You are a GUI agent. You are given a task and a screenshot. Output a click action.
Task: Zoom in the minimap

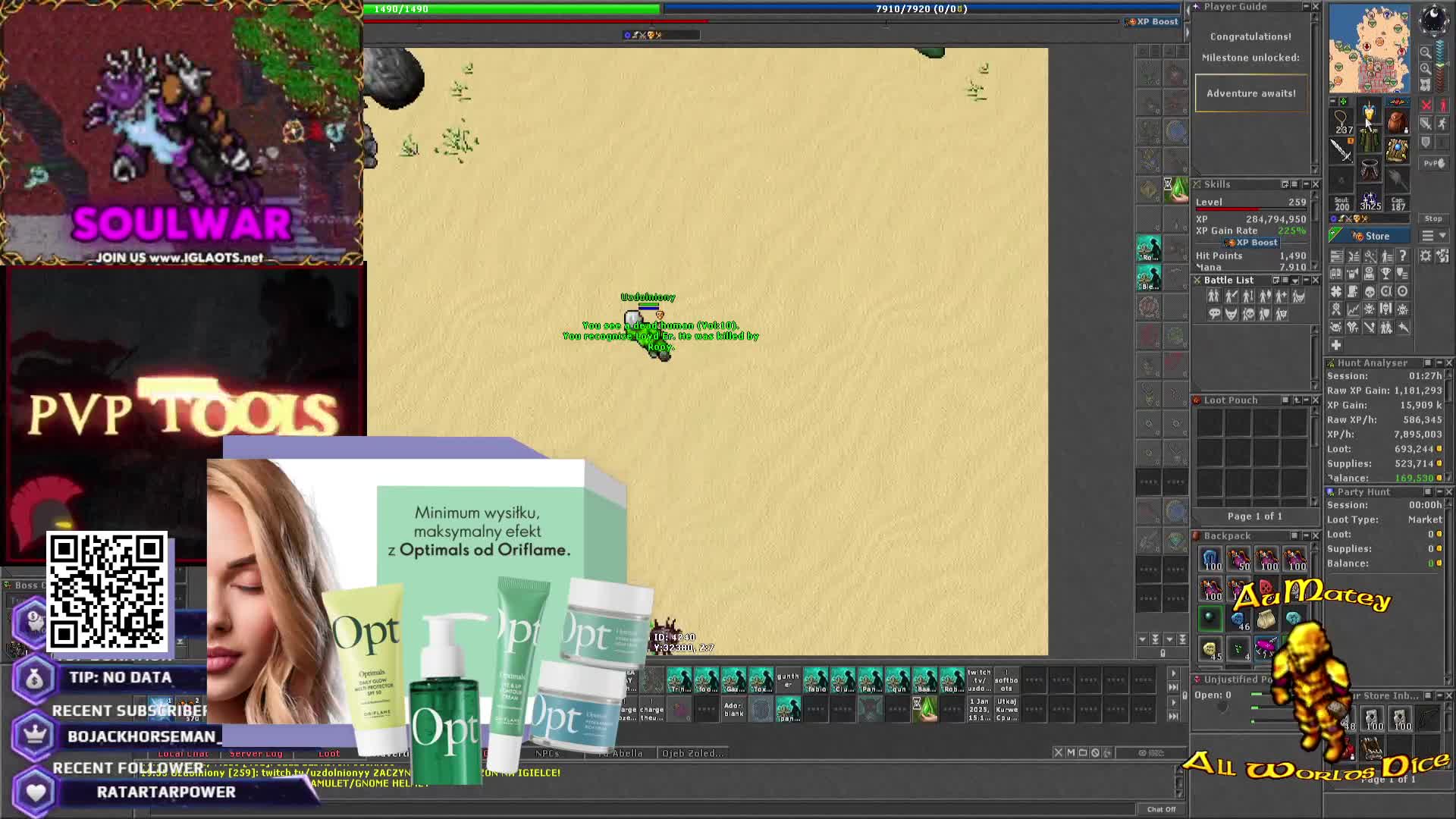click(1426, 69)
